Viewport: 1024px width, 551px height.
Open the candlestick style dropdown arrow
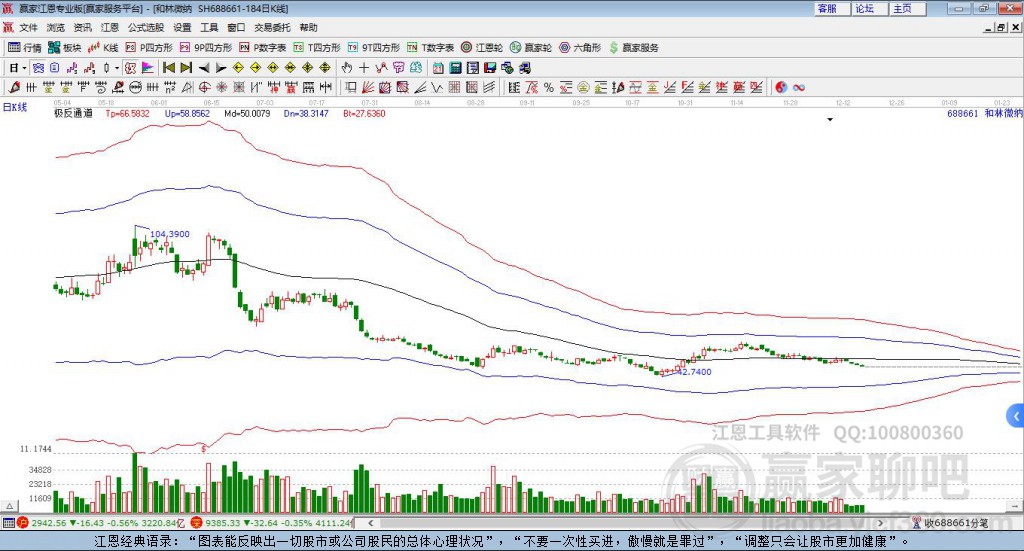pos(117,68)
